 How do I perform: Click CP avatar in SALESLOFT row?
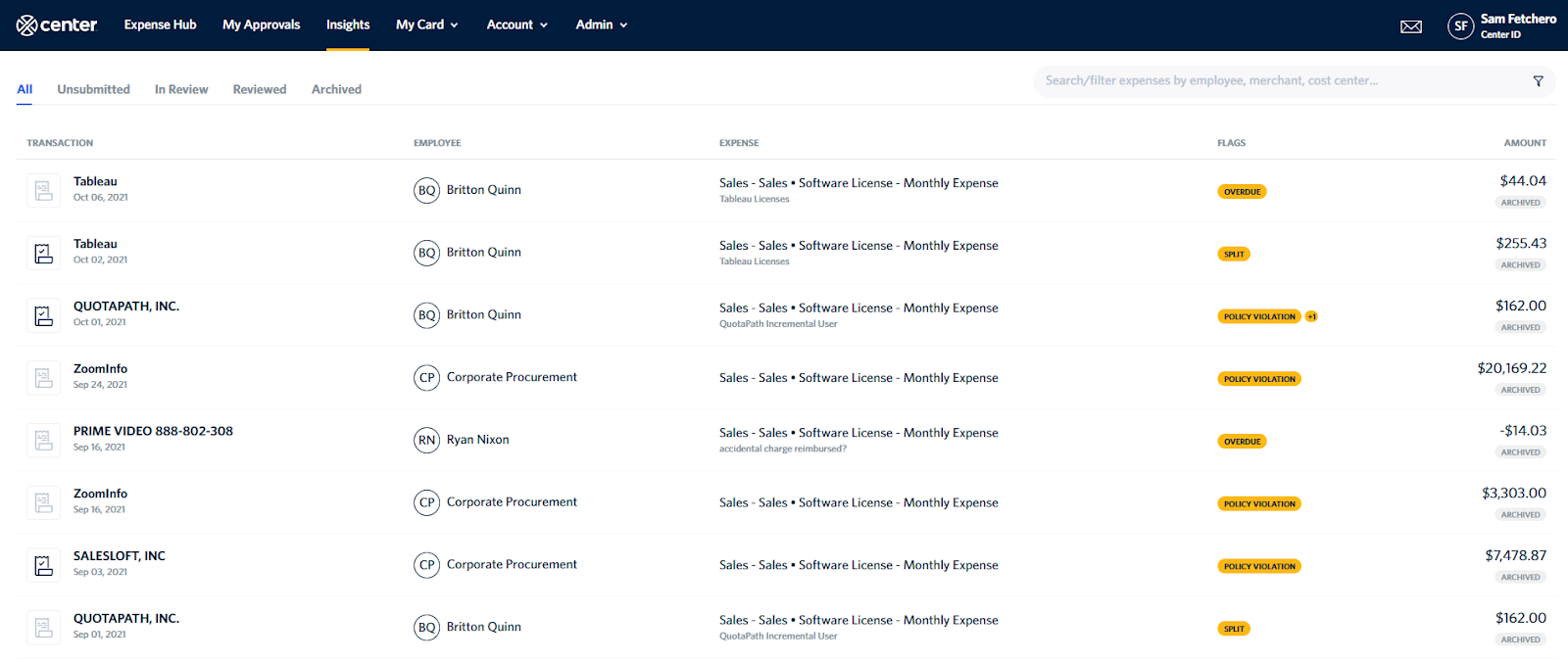pos(426,565)
